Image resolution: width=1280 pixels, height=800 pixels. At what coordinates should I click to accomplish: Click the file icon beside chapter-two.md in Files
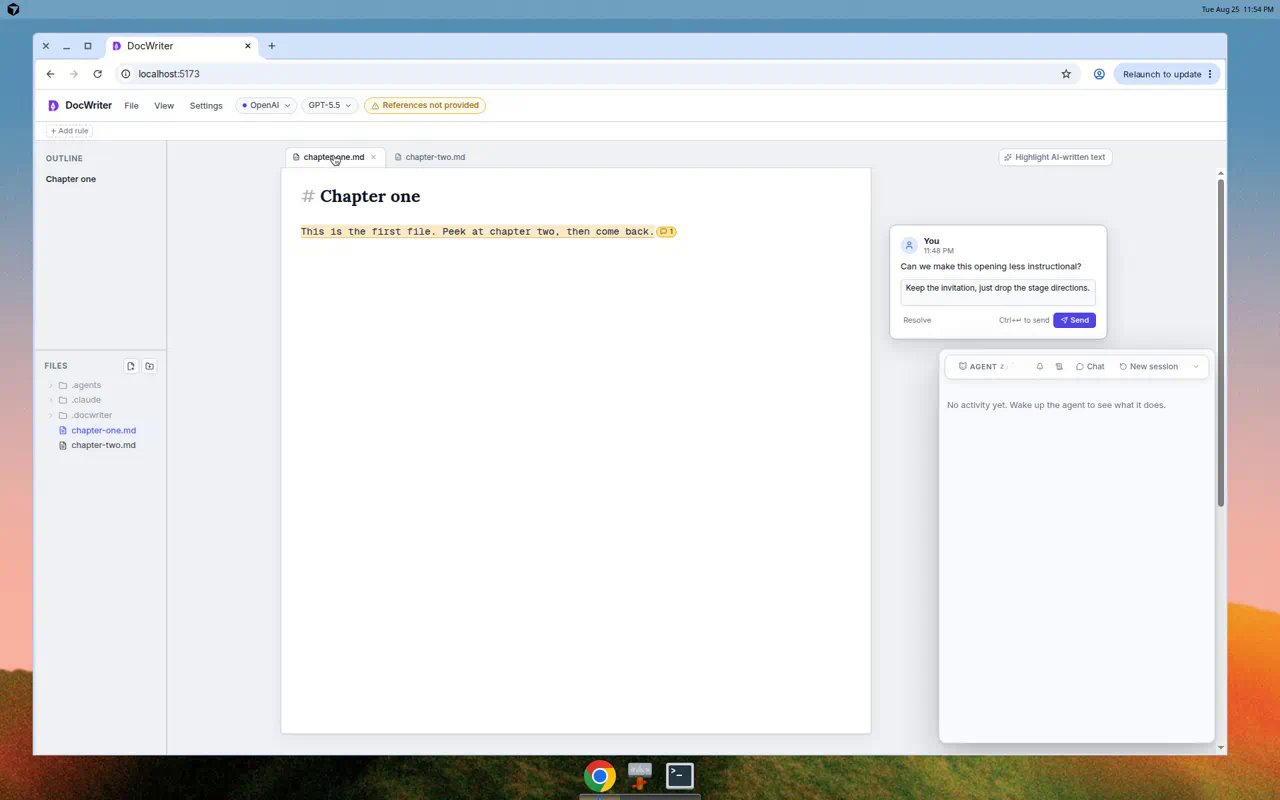(x=64, y=445)
